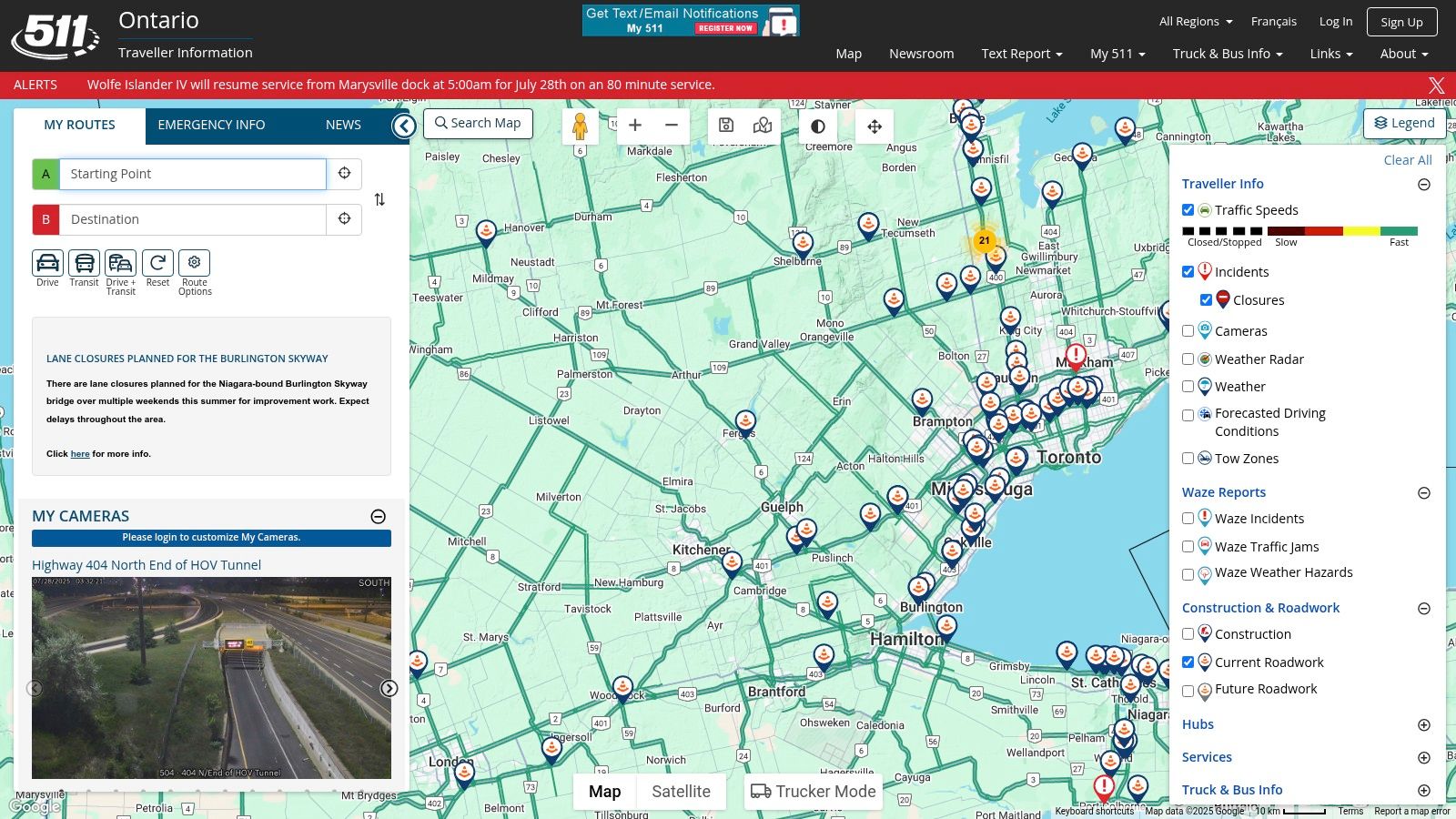Open the All Regions dropdown

point(1195,22)
